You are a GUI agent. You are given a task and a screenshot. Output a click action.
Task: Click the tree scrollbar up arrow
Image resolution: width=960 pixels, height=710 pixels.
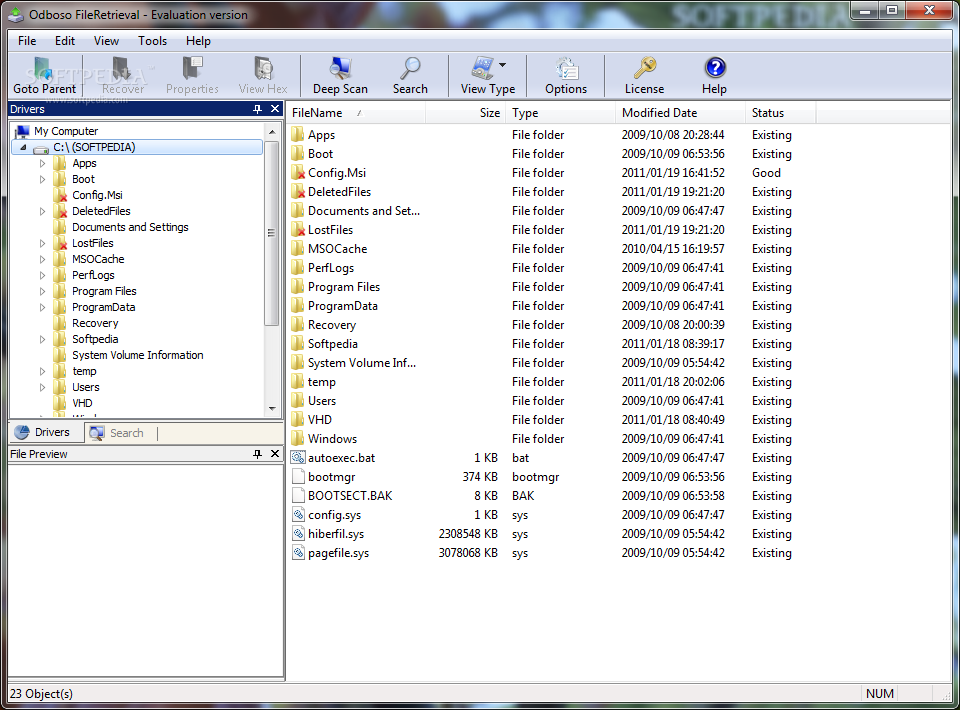[x=272, y=132]
